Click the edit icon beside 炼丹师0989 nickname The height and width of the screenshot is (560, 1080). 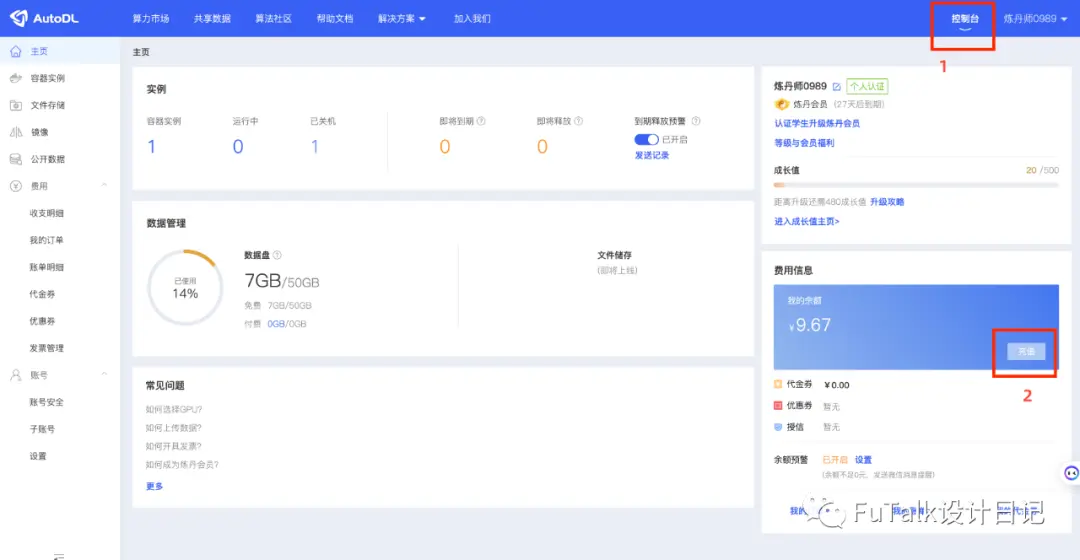click(x=836, y=87)
